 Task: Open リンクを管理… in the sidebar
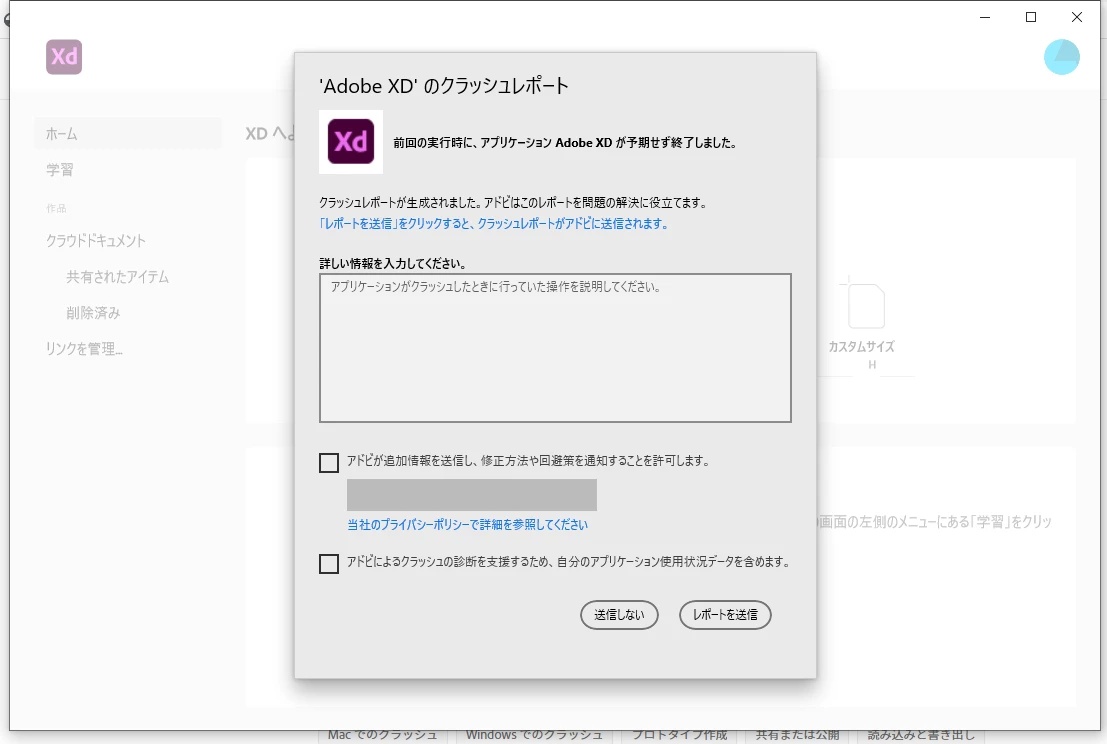pos(84,349)
